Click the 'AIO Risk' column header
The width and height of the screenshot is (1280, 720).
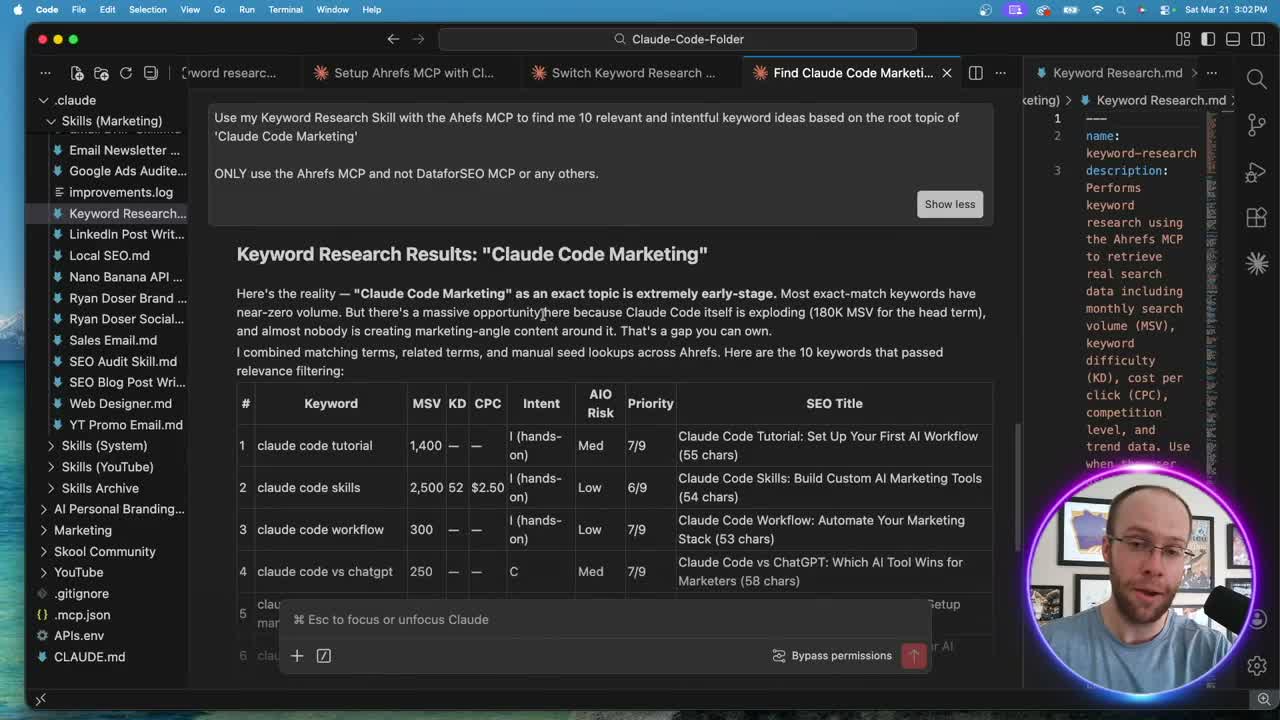600,403
